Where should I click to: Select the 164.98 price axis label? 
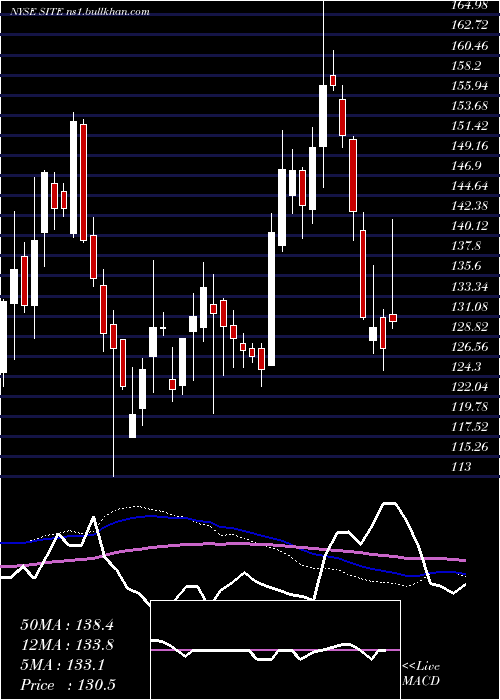point(470,5)
